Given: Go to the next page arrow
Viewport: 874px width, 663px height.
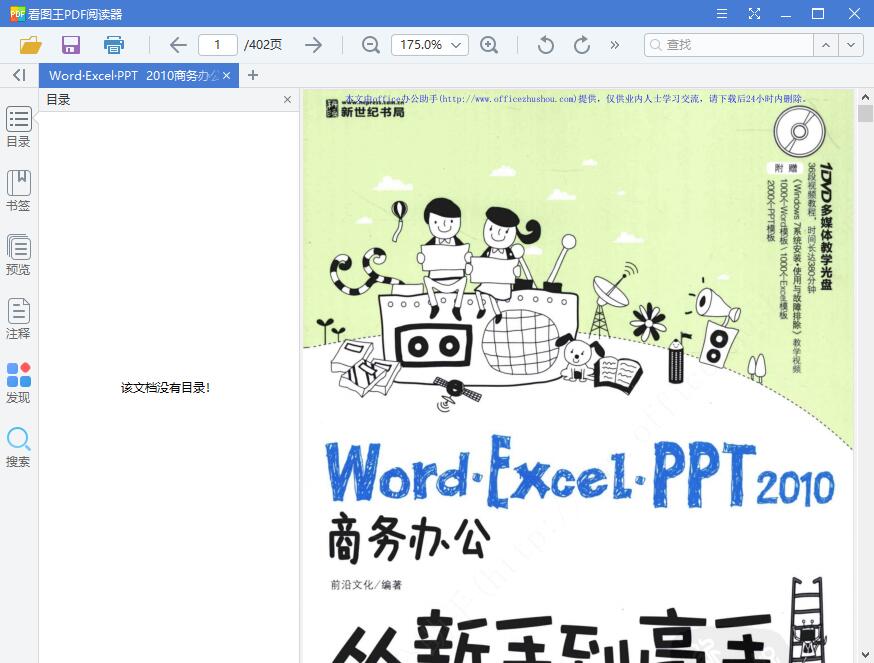Looking at the screenshot, I should click(x=313, y=45).
